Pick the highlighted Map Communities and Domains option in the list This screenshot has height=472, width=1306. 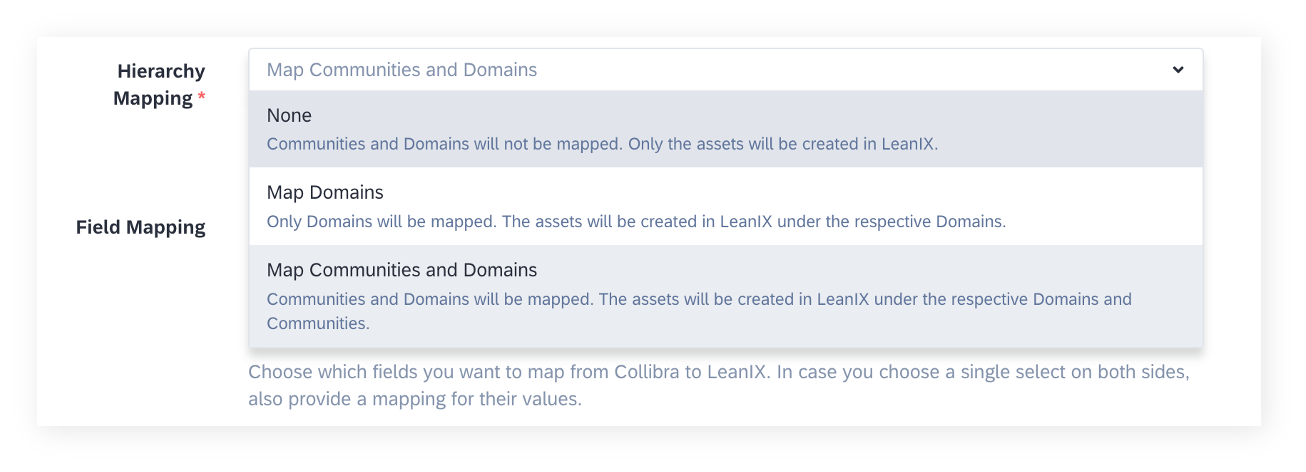[x=725, y=296]
